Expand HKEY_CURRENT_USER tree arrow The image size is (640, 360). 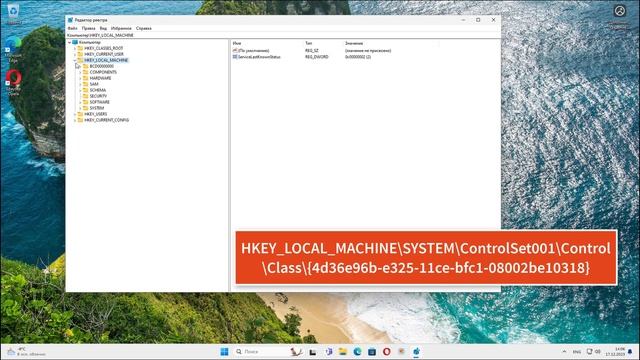click(75, 54)
